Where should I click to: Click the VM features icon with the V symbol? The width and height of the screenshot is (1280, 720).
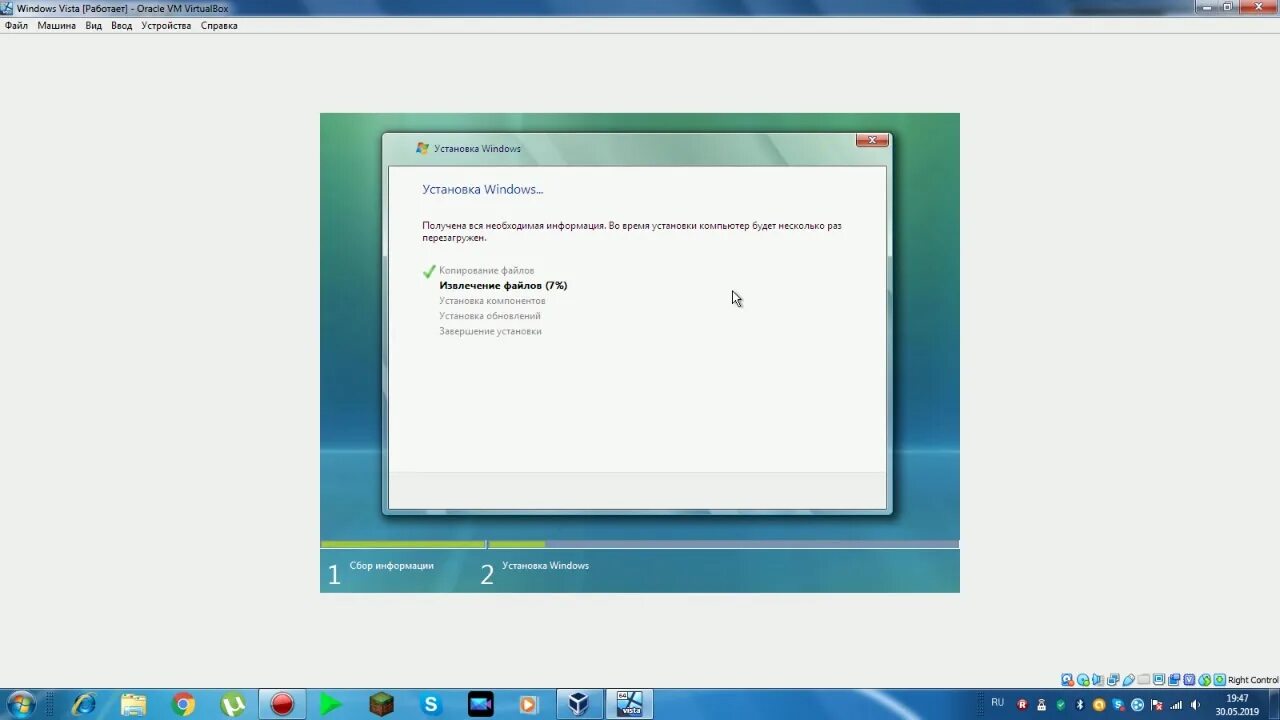(x=1187, y=679)
